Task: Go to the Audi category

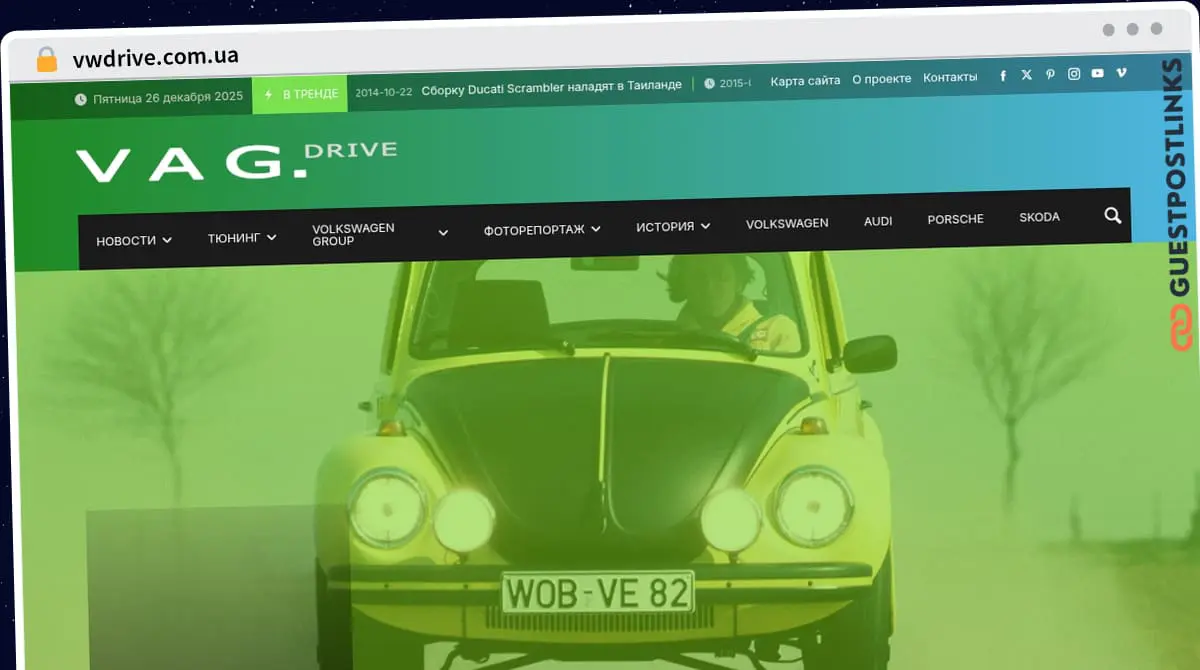Action: coord(878,221)
